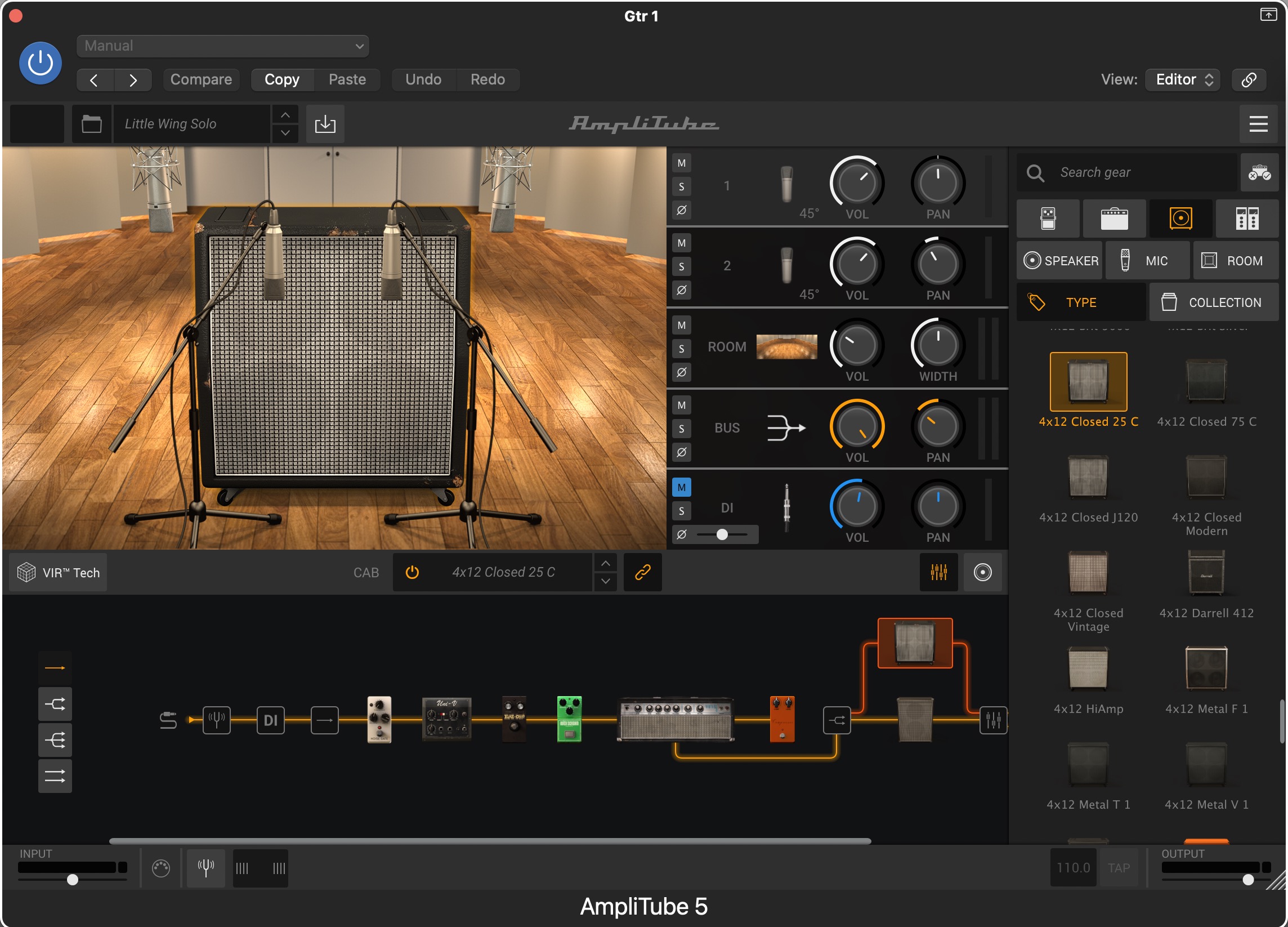Click the Redo button
Screen dimensions: 1288x927
coord(488,79)
